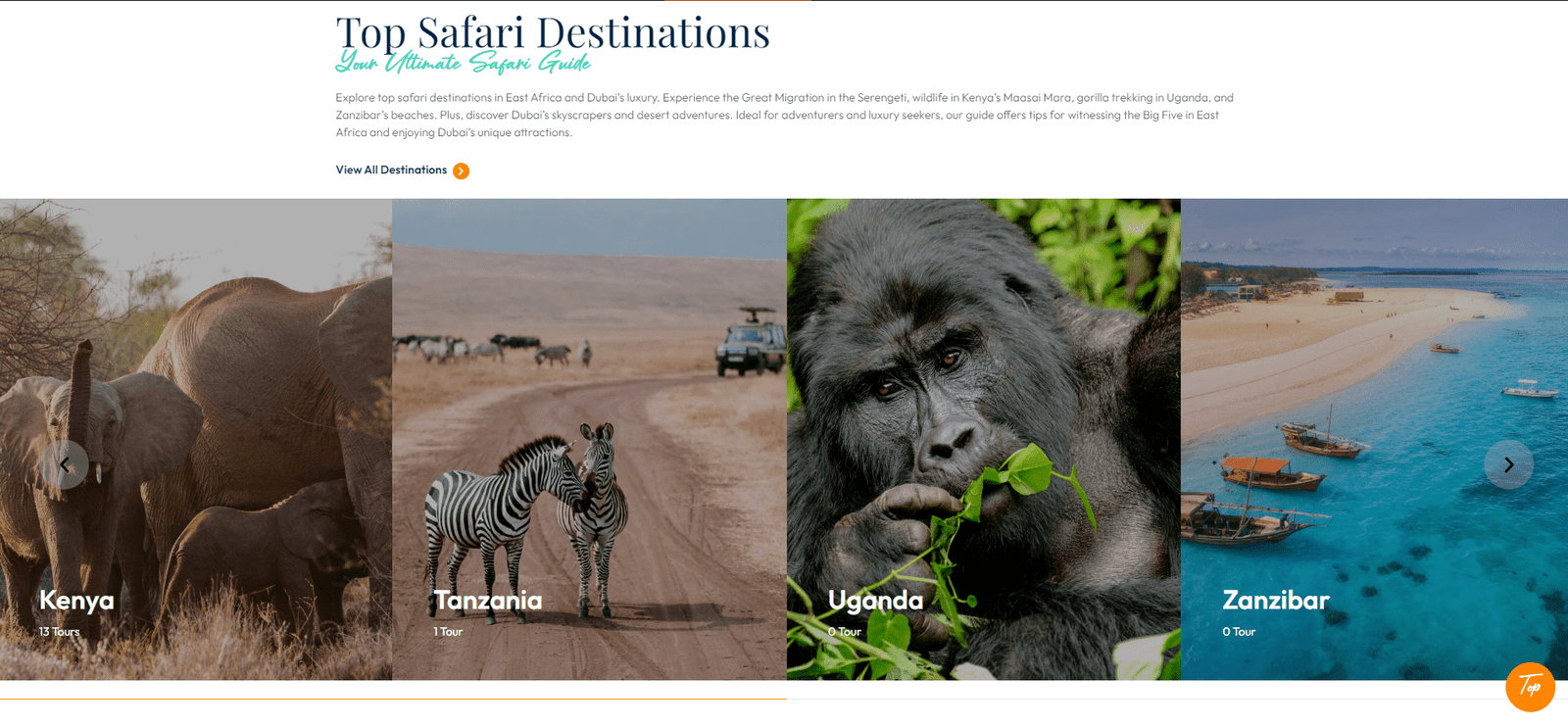Click the orange Top scroll-up button

[1530, 687]
